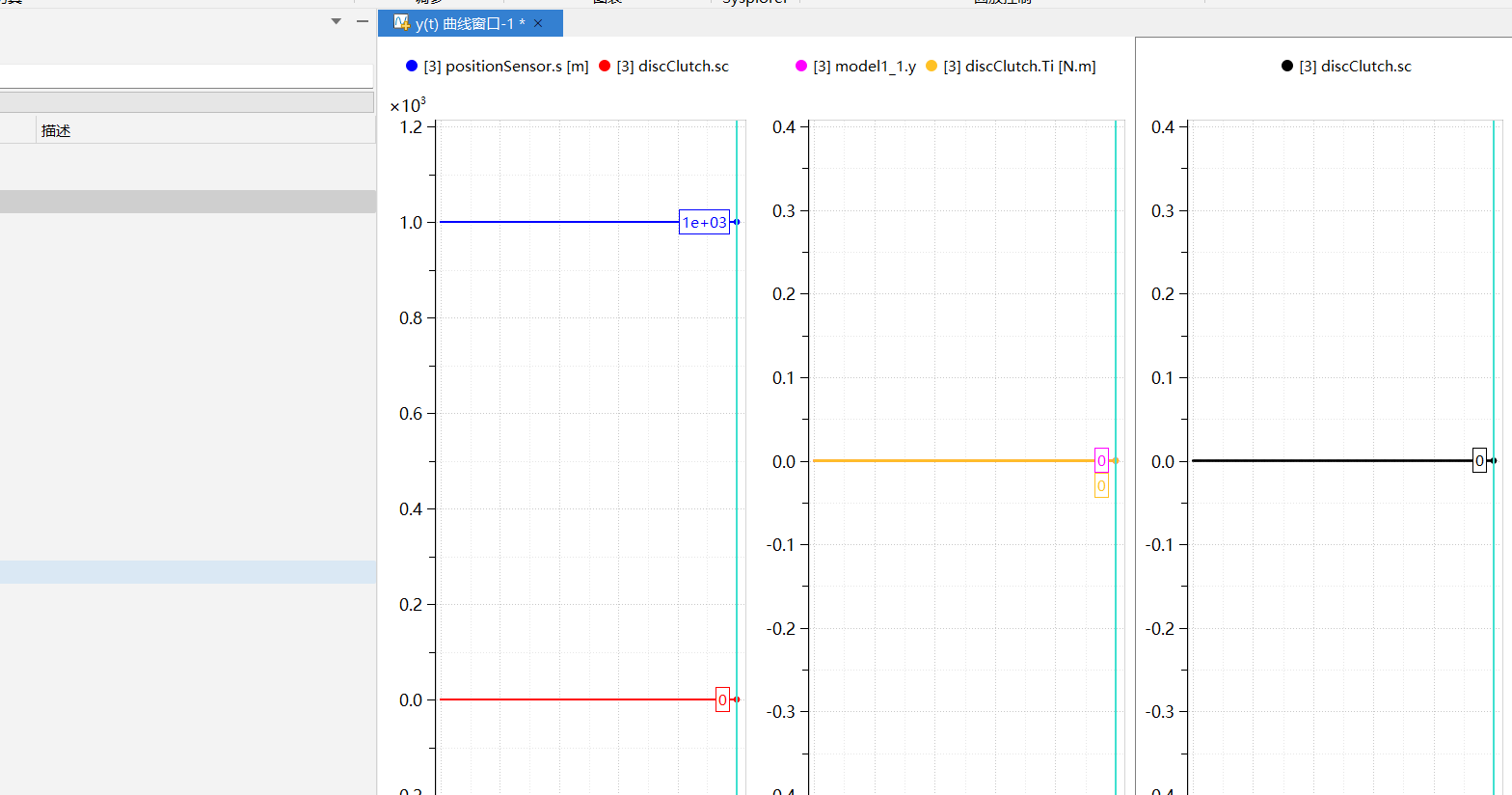The image size is (1512, 795).
Task: Select the black discClutch.sc legend entry
Action: coord(1347,66)
